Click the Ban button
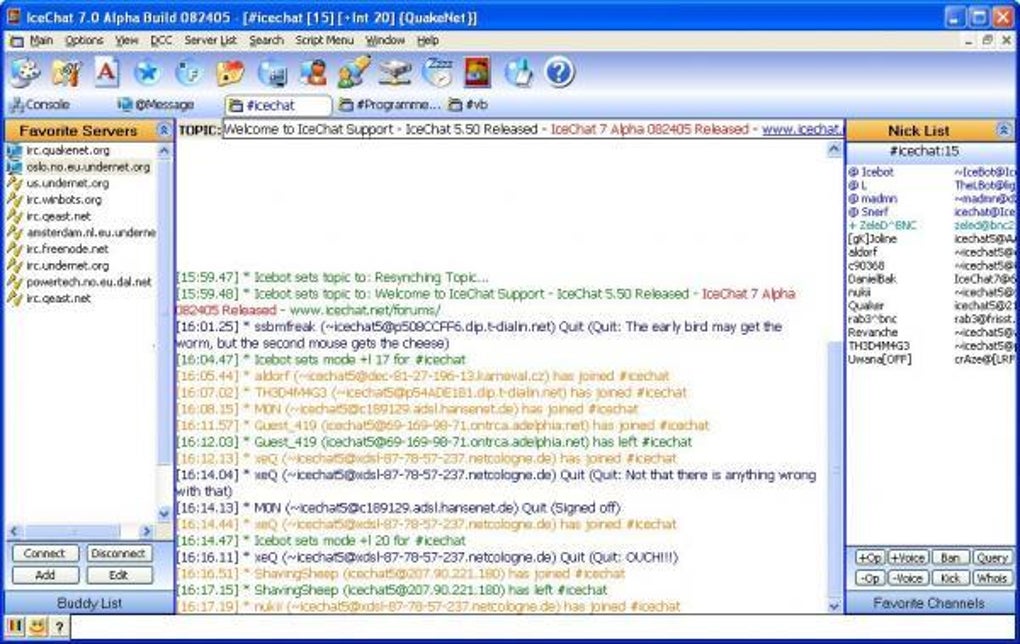Viewport: 1020px width, 644px height. point(950,557)
